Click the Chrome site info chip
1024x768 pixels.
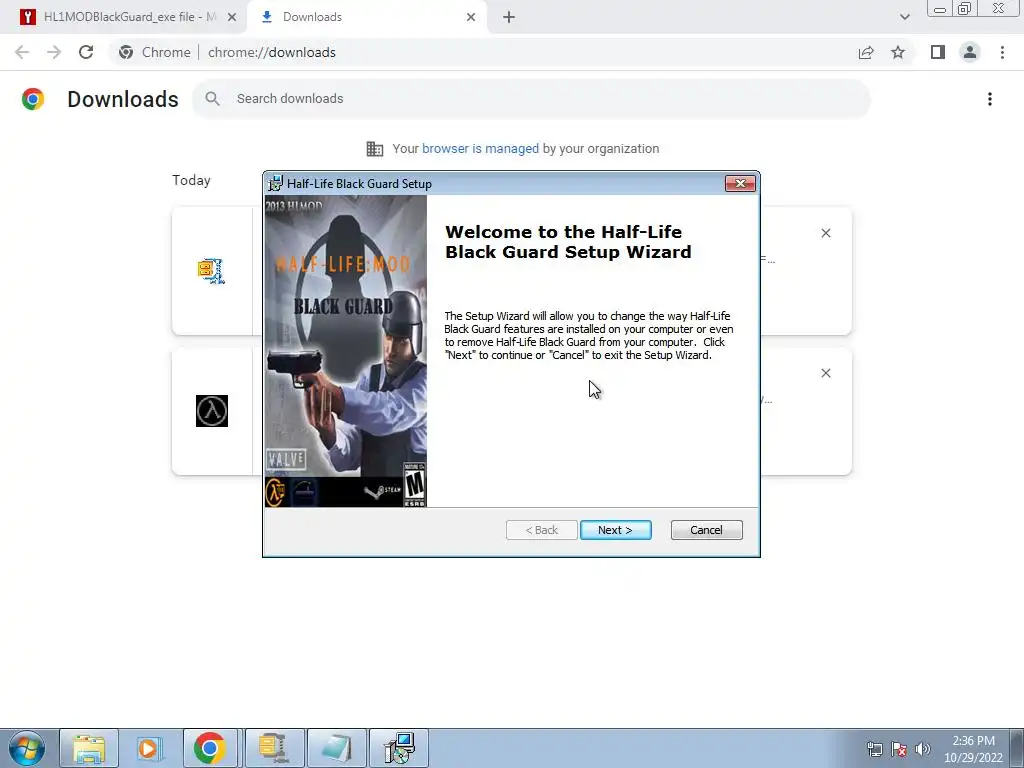pyautogui.click(x=155, y=52)
